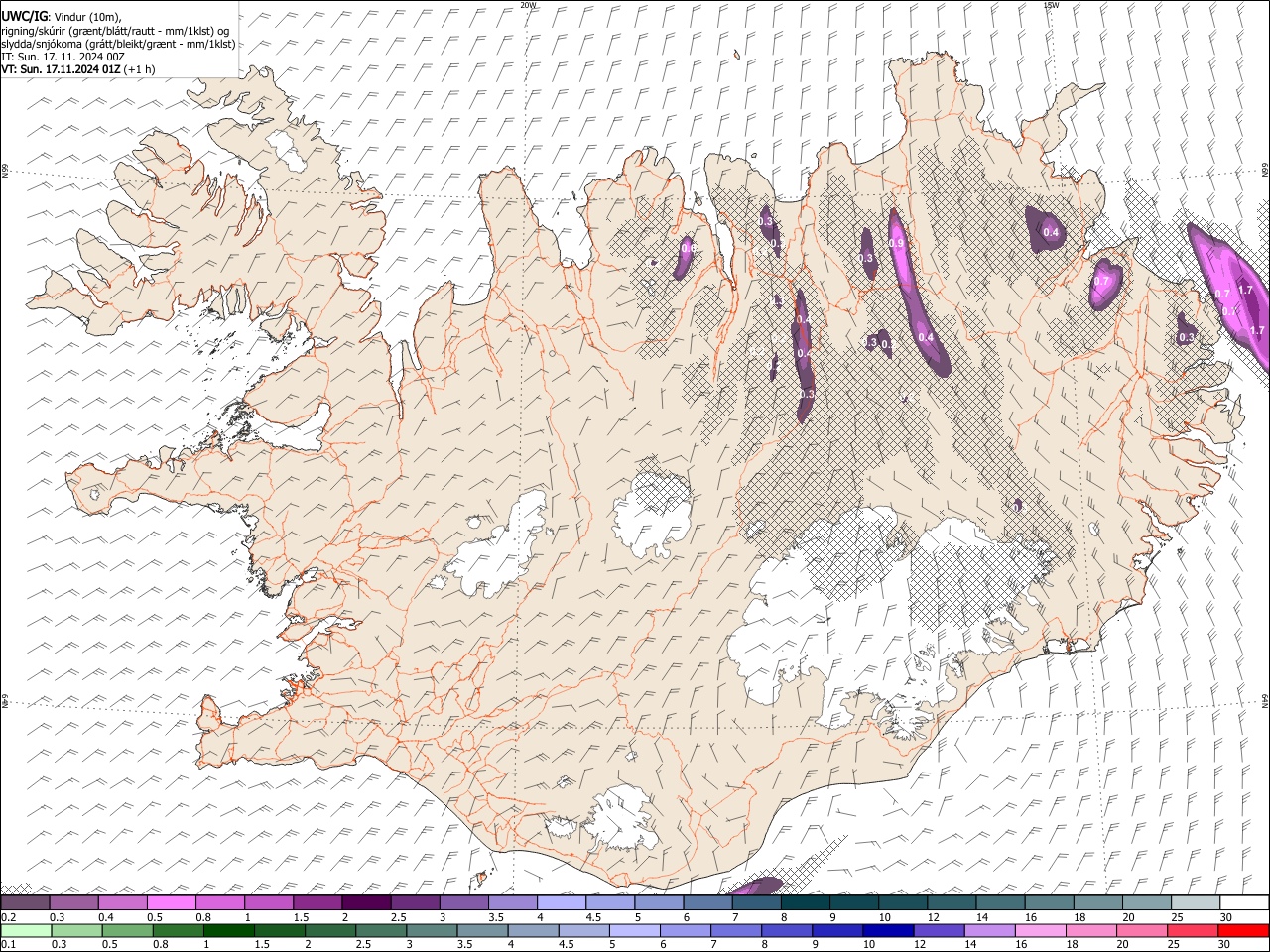This screenshot has width=1270, height=952.
Task: Click the white 30 swatch in upper legend row
Action: (x=1244, y=902)
